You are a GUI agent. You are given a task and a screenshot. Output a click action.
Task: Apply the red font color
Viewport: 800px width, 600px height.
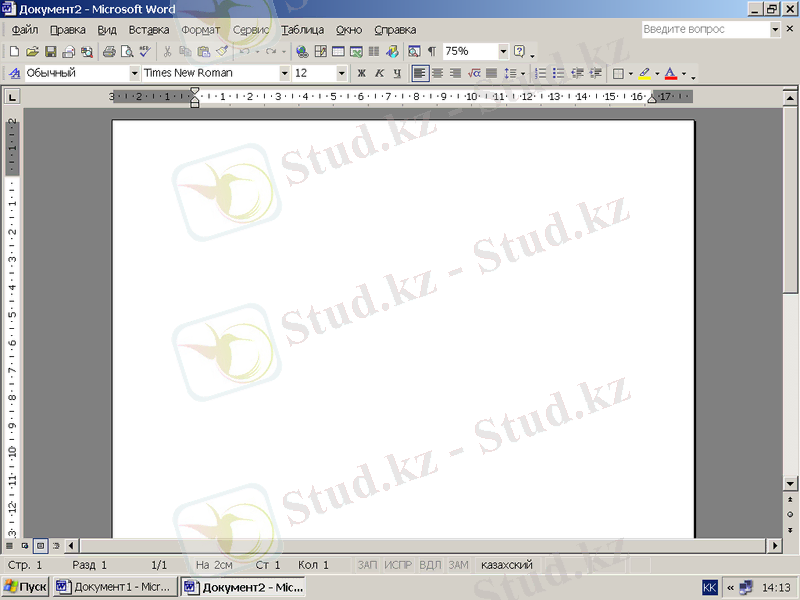pyautogui.click(x=671, y=73)
